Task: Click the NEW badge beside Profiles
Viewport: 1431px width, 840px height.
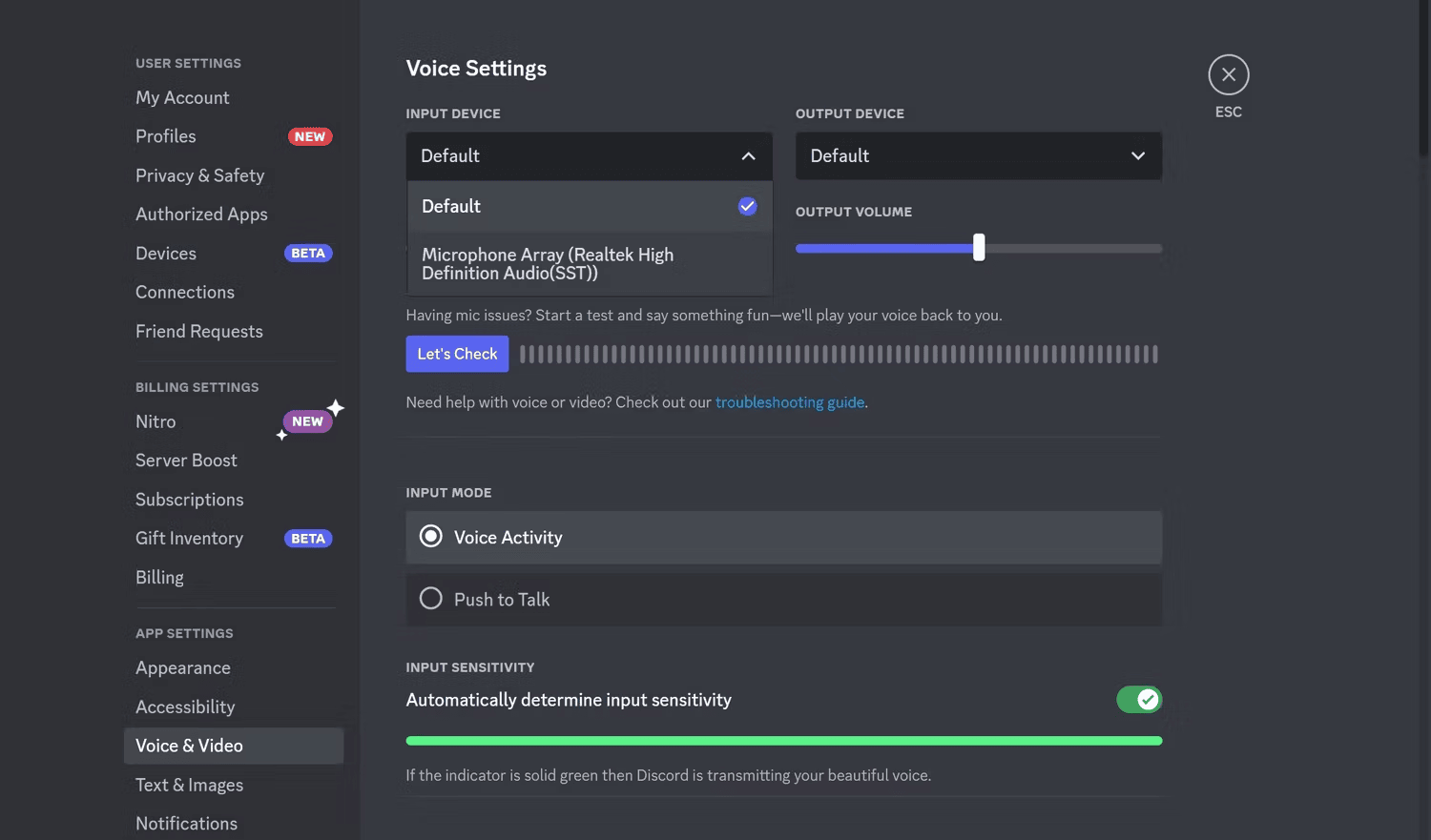Action: point(310,135)
